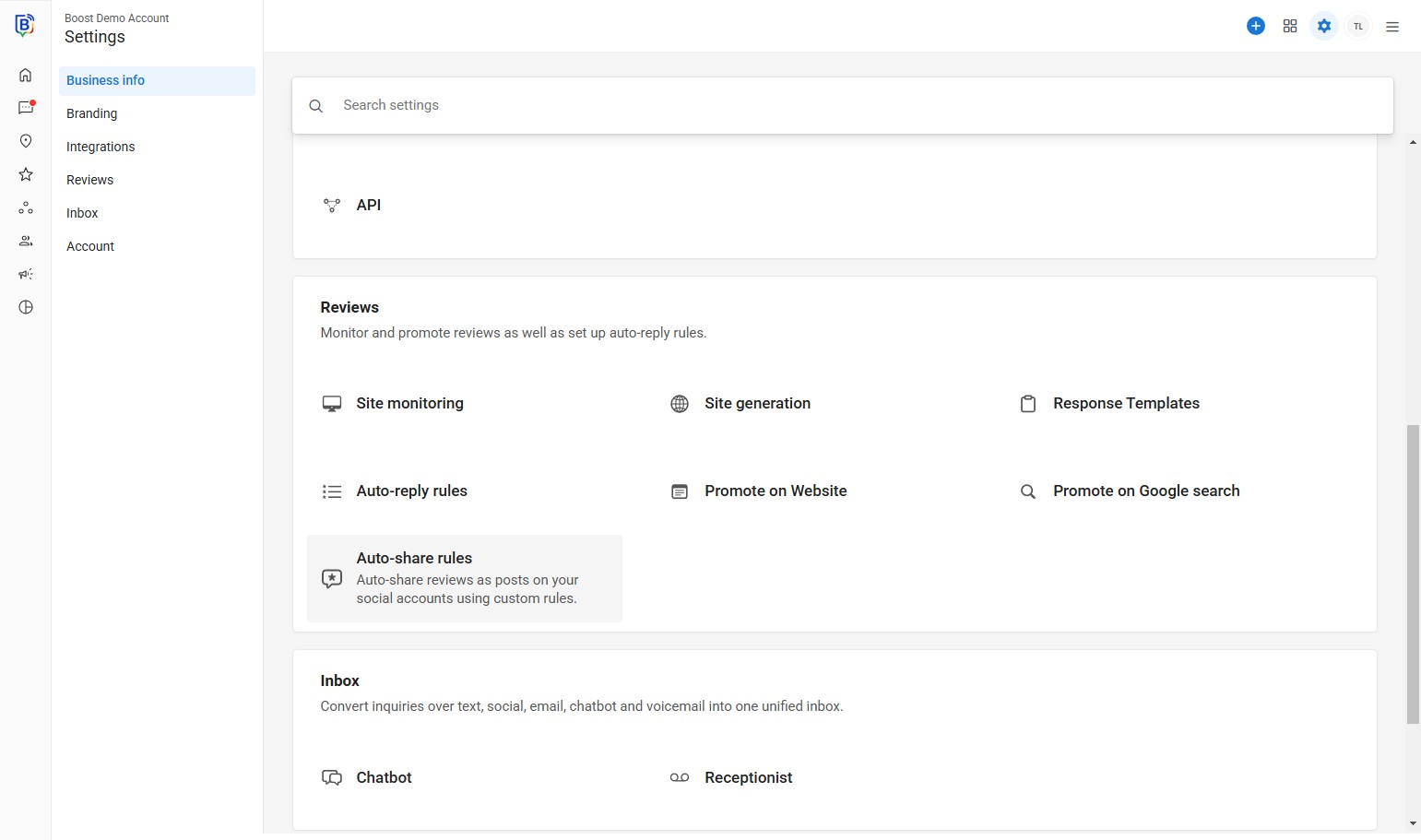This screenshot has height=840, width=1421.
Task: Click the Search settings input field
Action: [x=848, y=105]
